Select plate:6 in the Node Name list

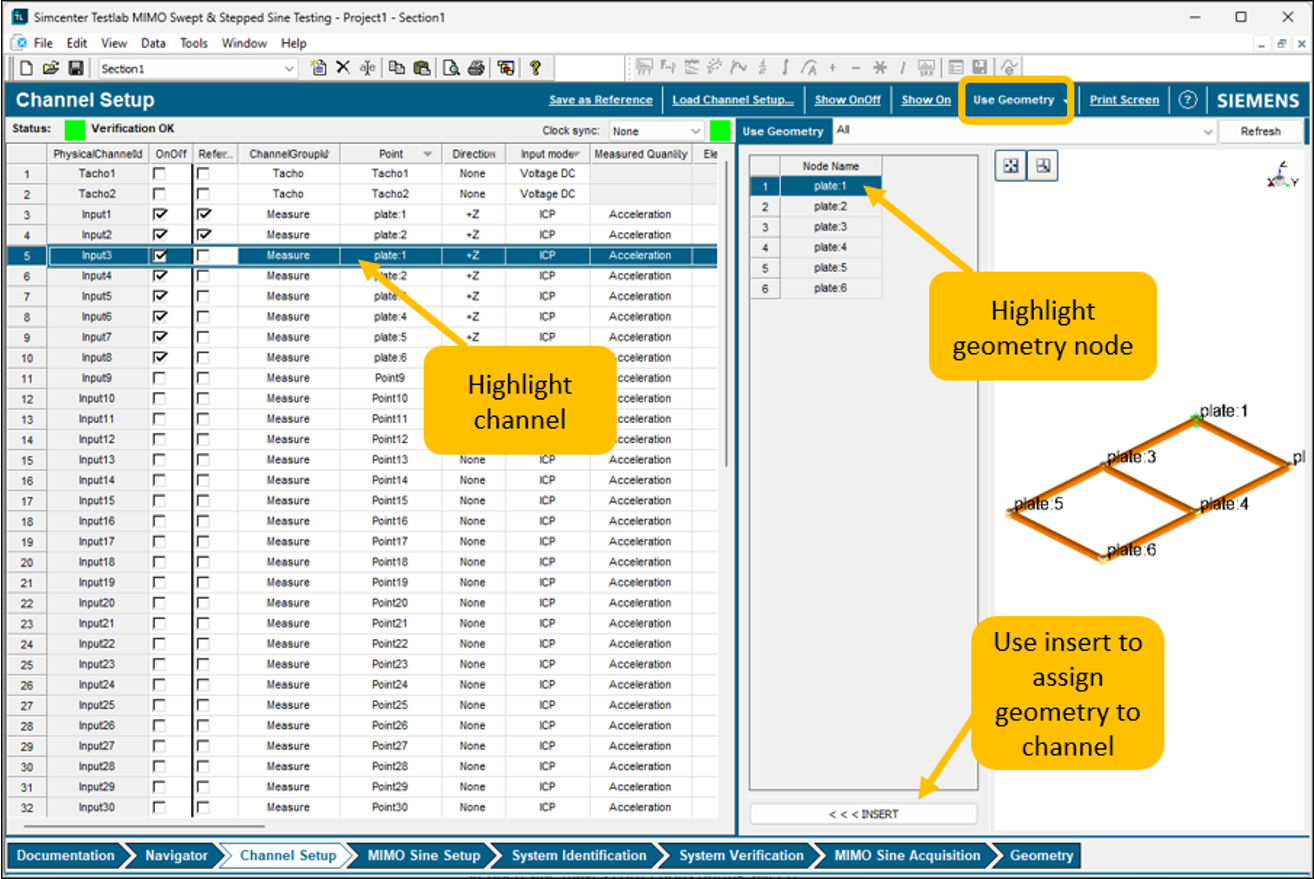pos(830,288)
